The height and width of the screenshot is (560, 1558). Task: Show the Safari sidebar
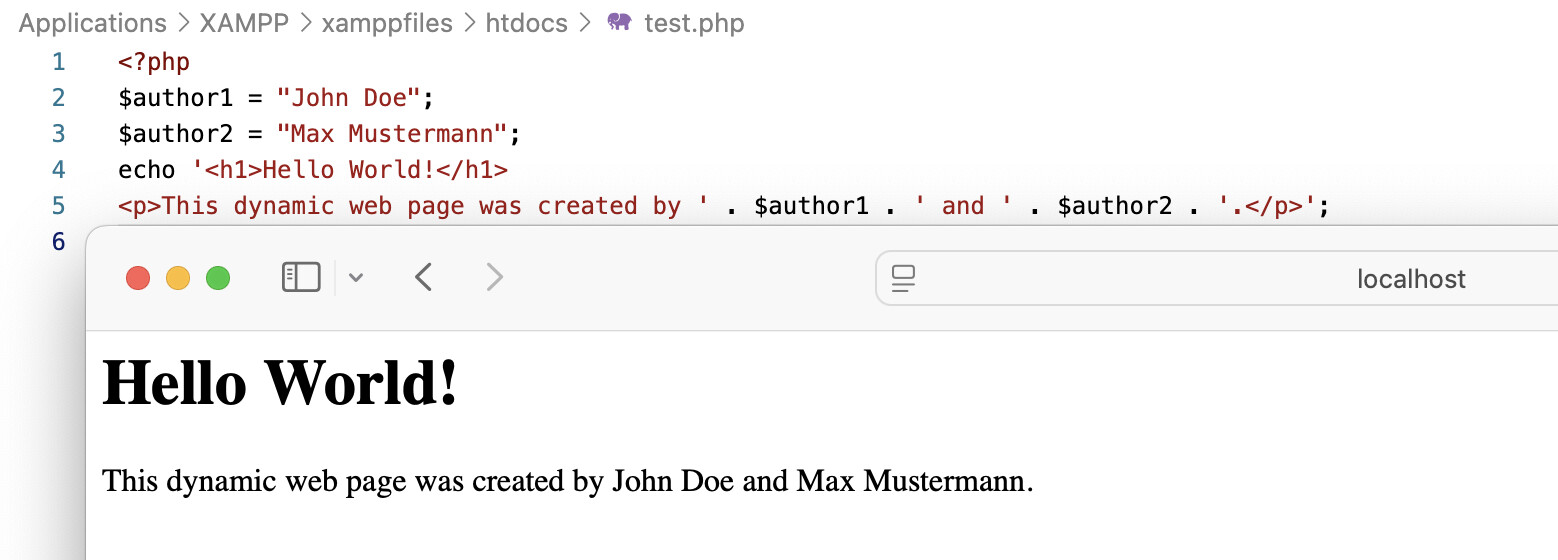[x=301, y=277]
